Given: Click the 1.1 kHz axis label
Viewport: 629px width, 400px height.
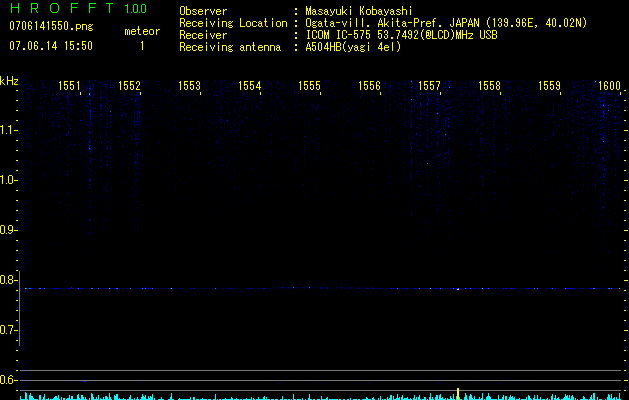Looking at the screenshot, I should point(6,130).
